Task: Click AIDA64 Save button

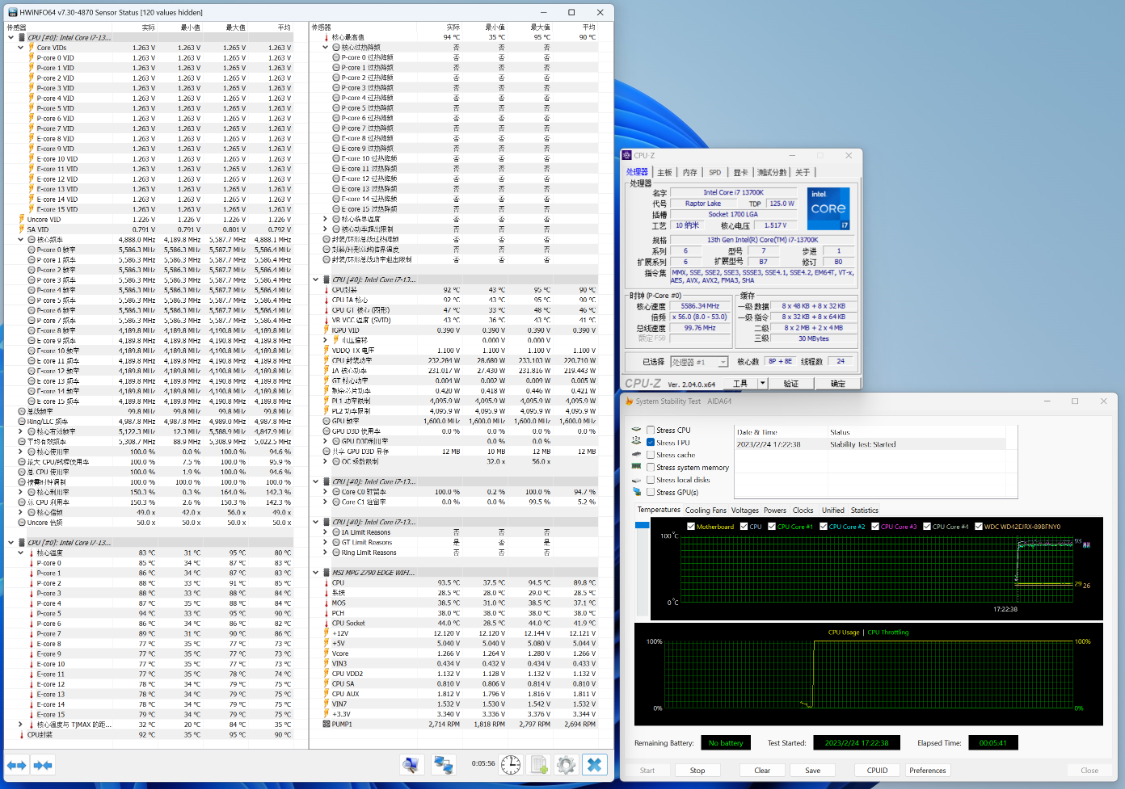Action: point(813,770)
